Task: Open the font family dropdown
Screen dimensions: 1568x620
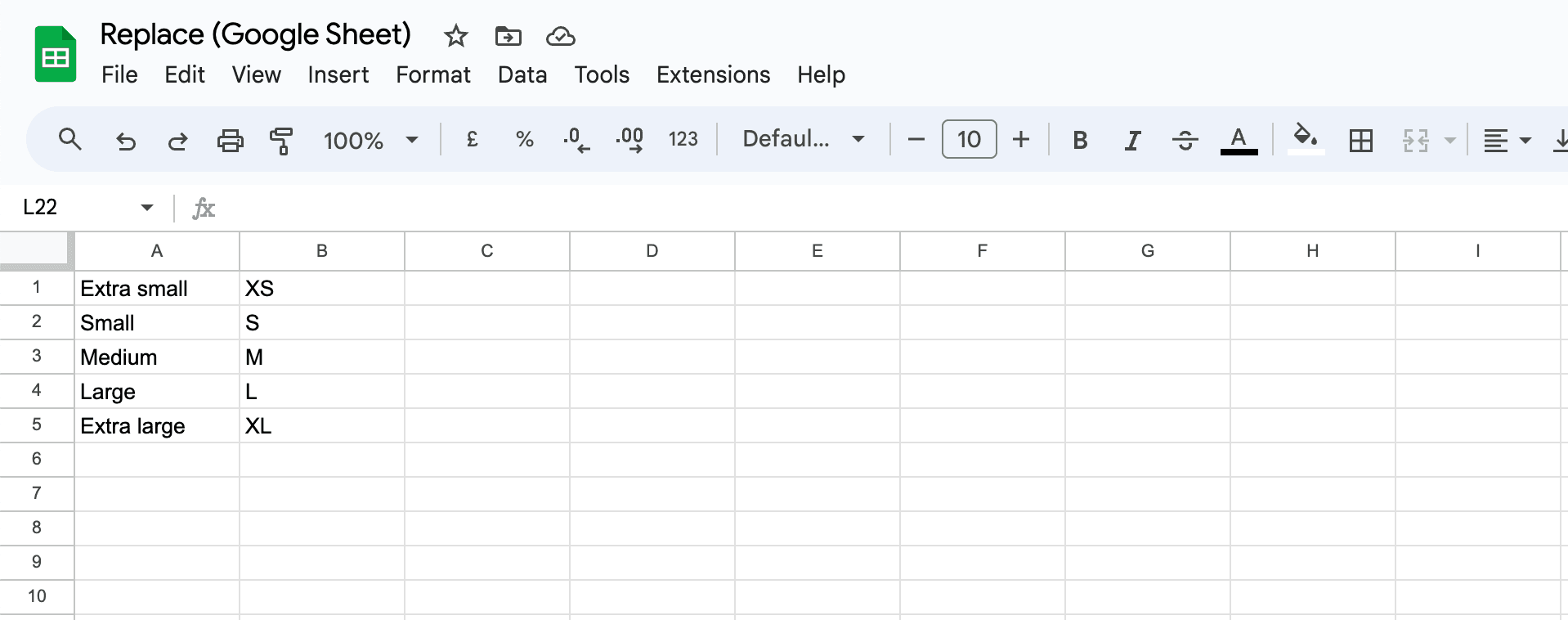Action: click(801, 140)
